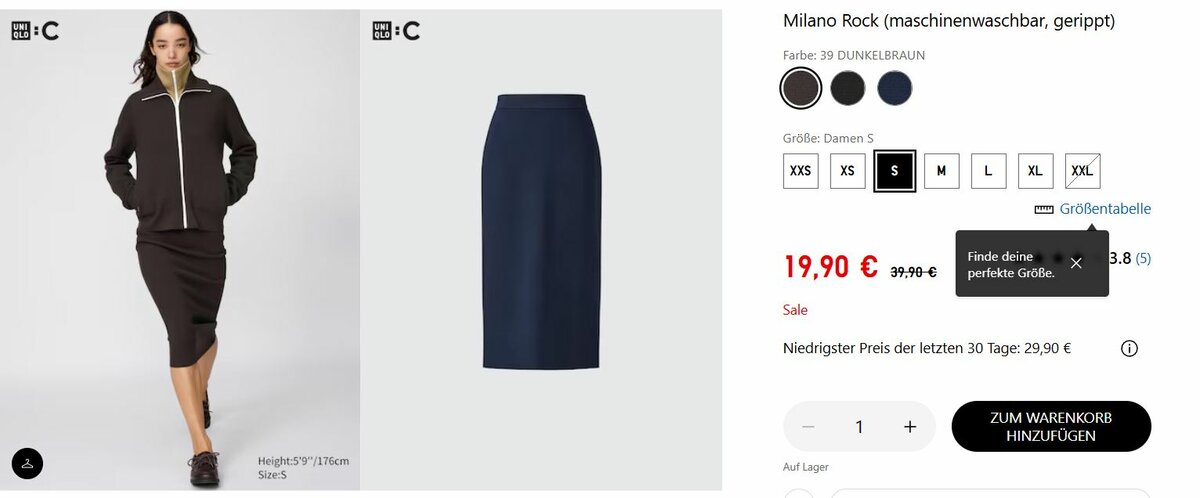1200x498 pixels.
Task: Select size XS
Action: click(x=847, y=171)
